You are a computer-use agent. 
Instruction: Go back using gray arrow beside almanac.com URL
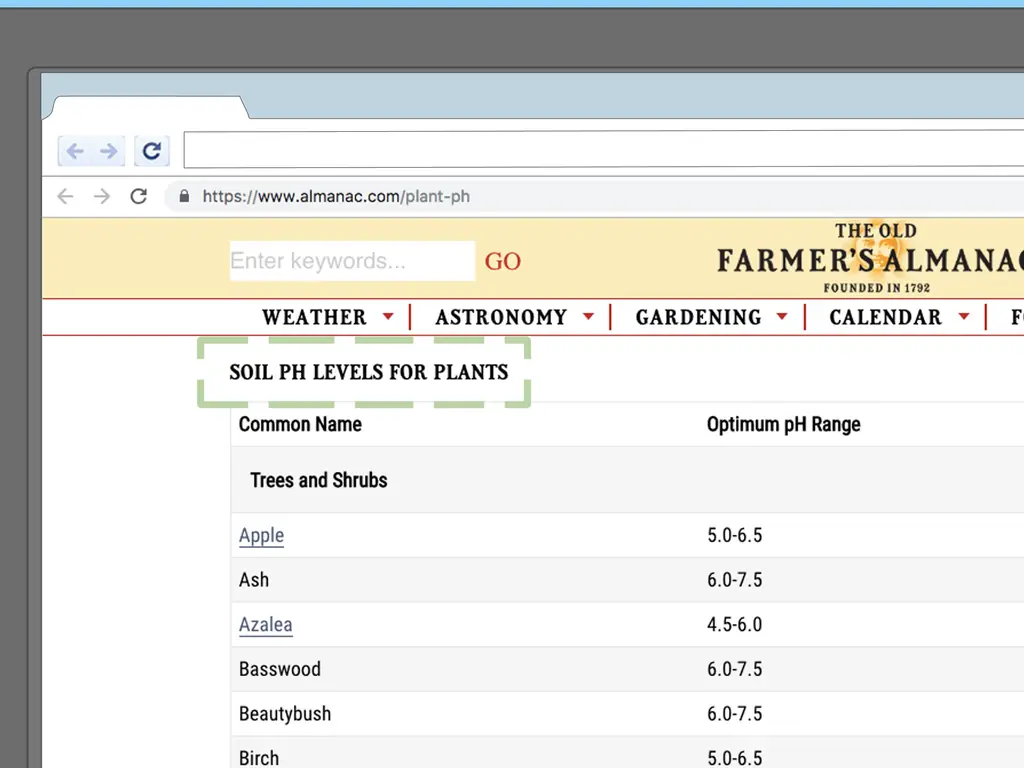66,197
